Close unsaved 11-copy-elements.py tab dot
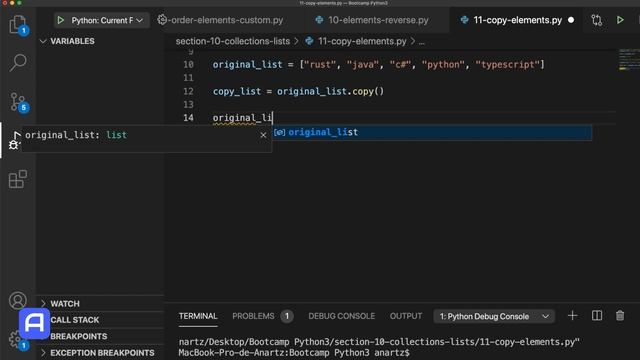The height and width of the screenshot is (360, 640). click(x=571, y=20)
